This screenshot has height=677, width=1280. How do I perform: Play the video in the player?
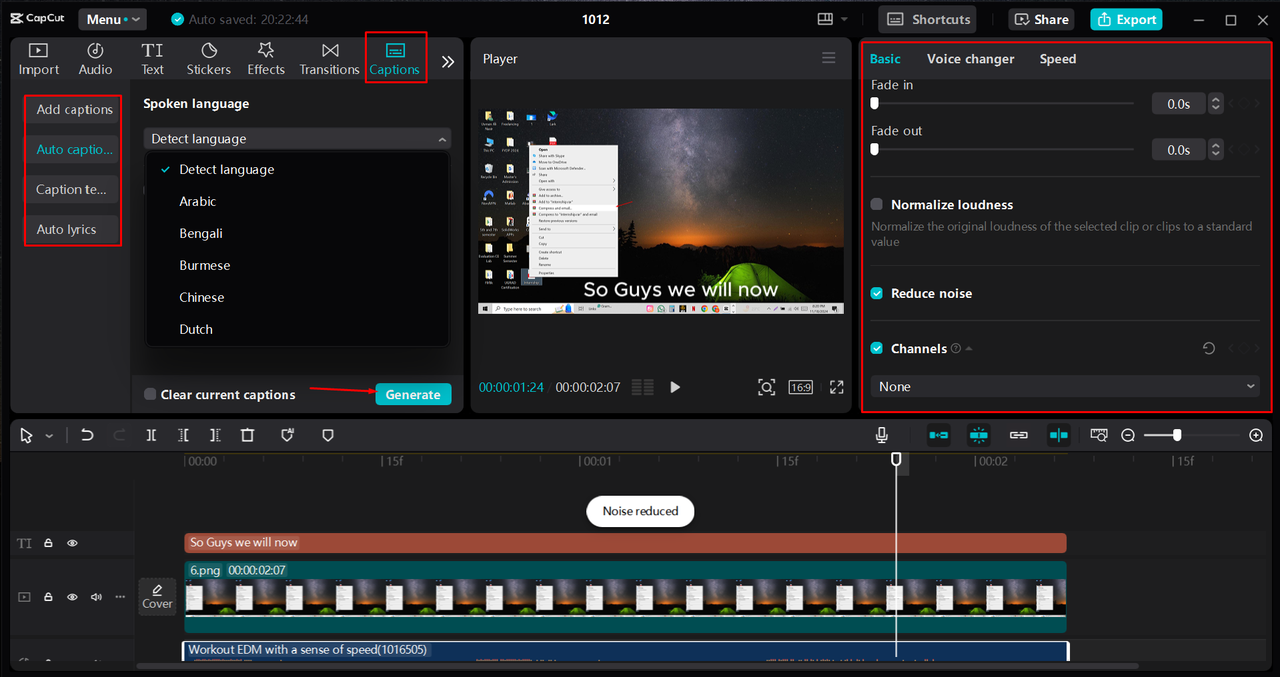point(675,387)
